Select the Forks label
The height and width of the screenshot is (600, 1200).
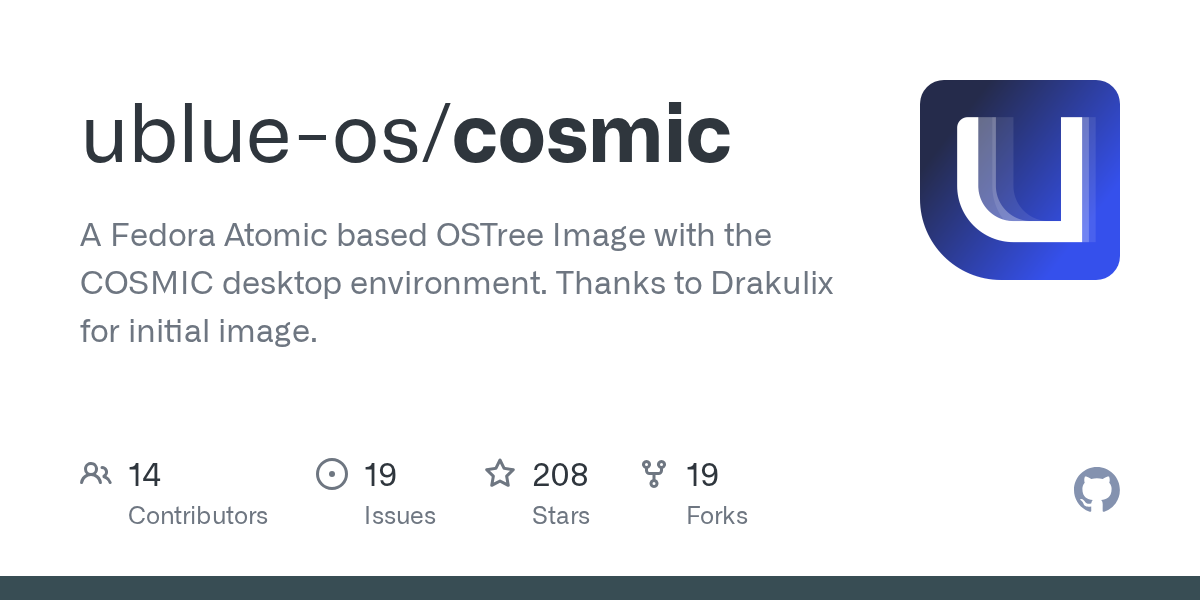click(717, 516)
